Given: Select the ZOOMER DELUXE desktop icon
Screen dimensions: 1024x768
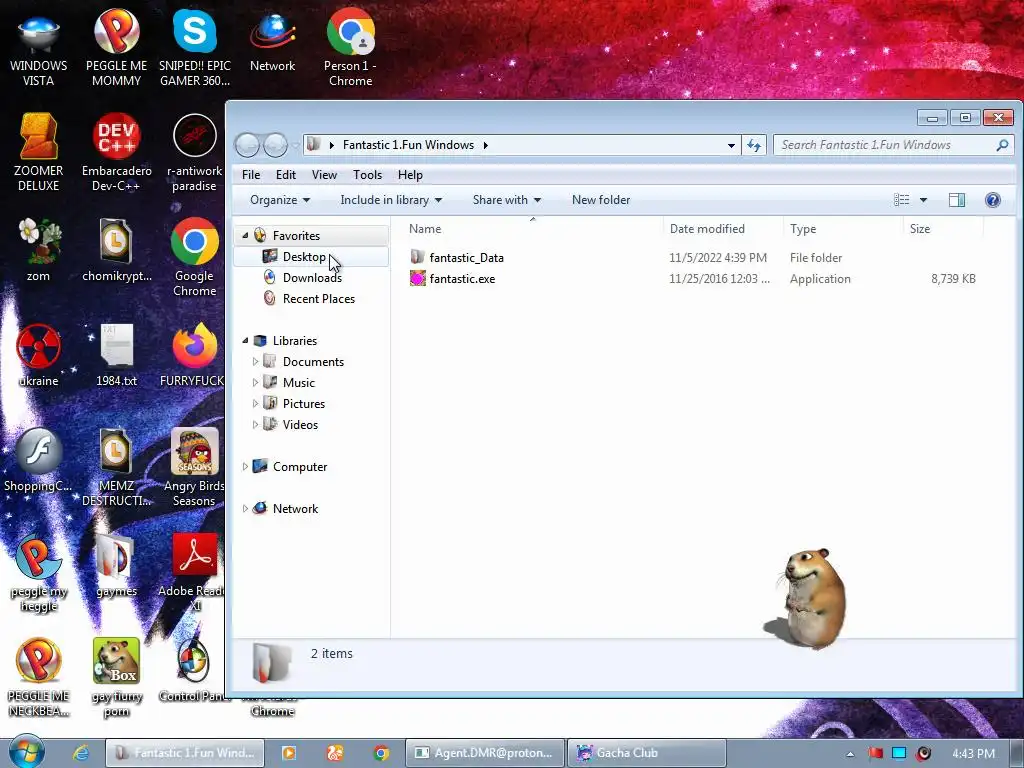Looking at the screenshot, I should [x=38, y=152].
